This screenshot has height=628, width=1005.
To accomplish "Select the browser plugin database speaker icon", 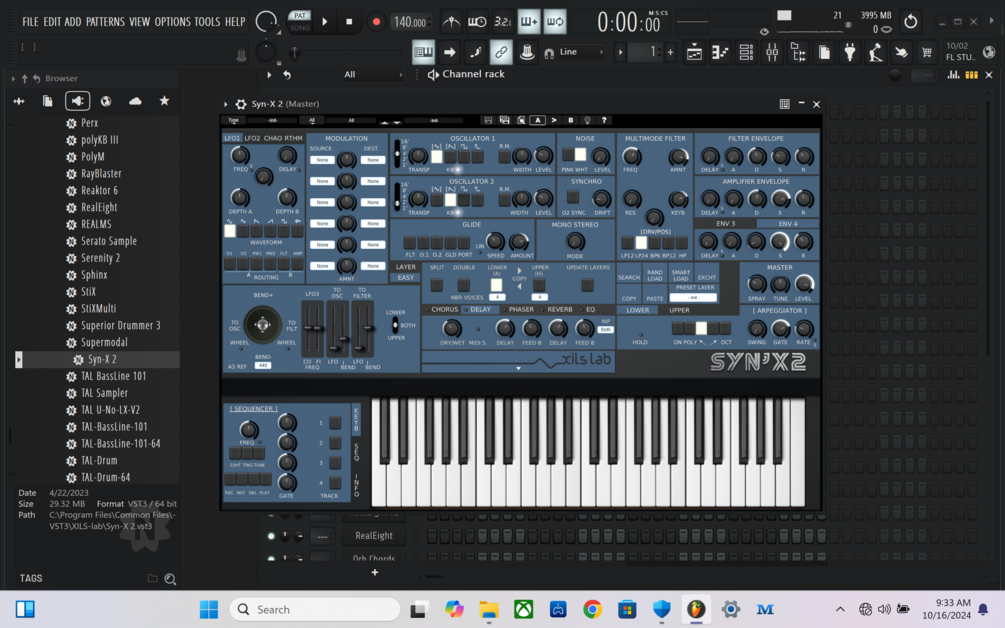I will pos(77,101).
